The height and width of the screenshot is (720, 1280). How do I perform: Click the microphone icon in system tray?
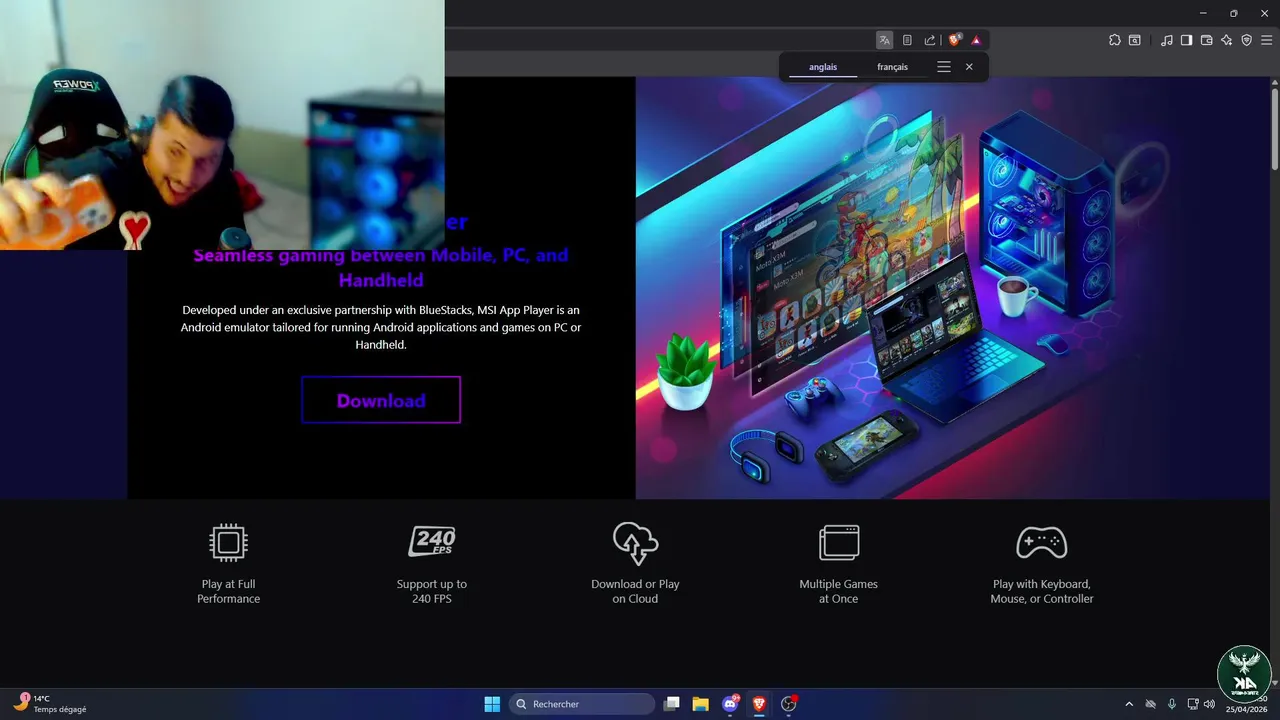[1172, 704]
